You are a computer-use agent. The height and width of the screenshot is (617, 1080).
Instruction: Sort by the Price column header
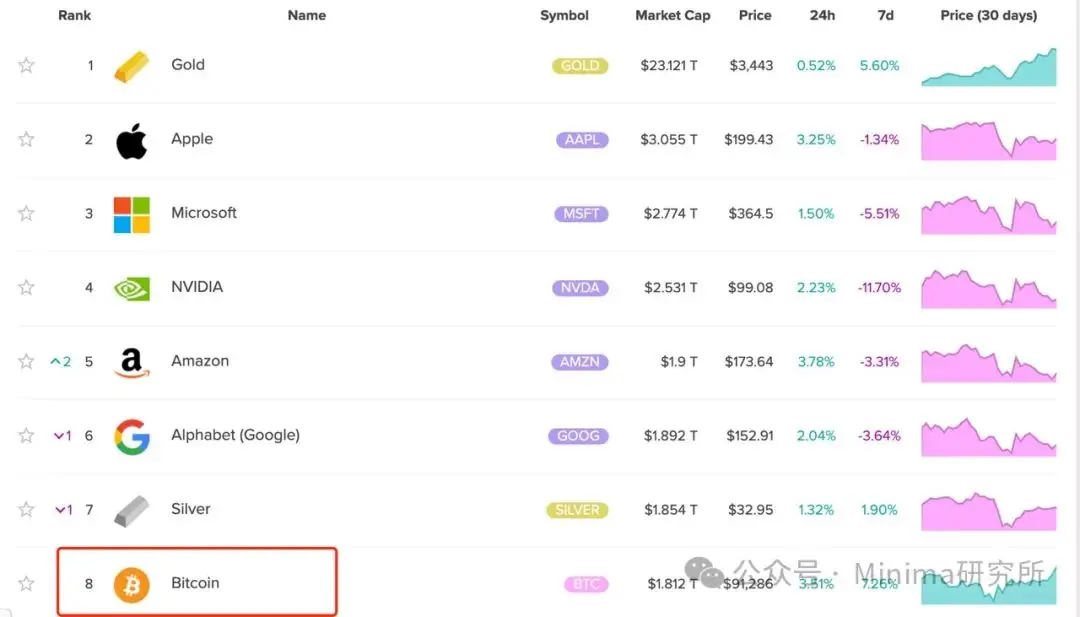755,15
